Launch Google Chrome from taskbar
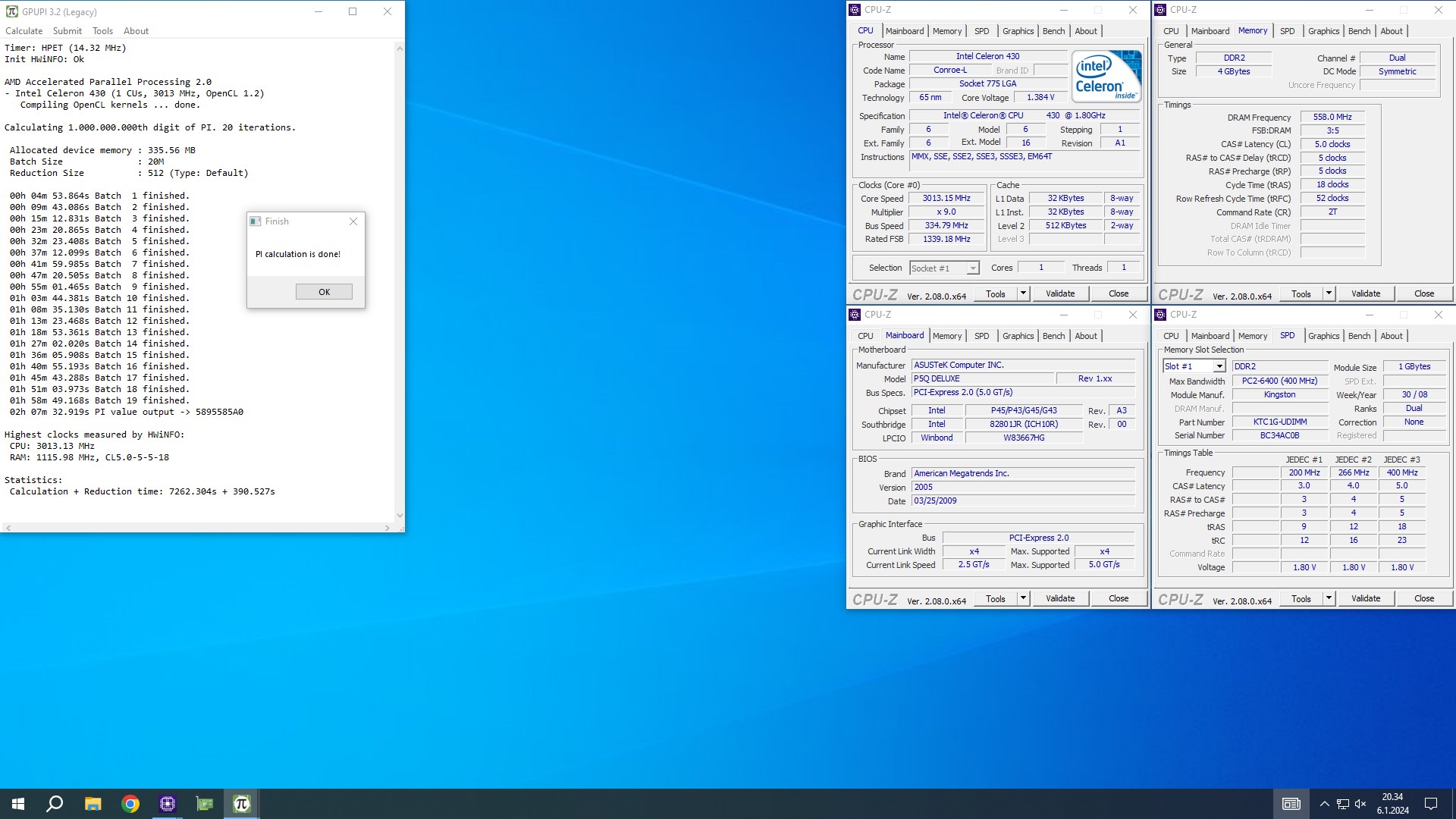This screenshot has height=819, width=1456. [130, 804]
